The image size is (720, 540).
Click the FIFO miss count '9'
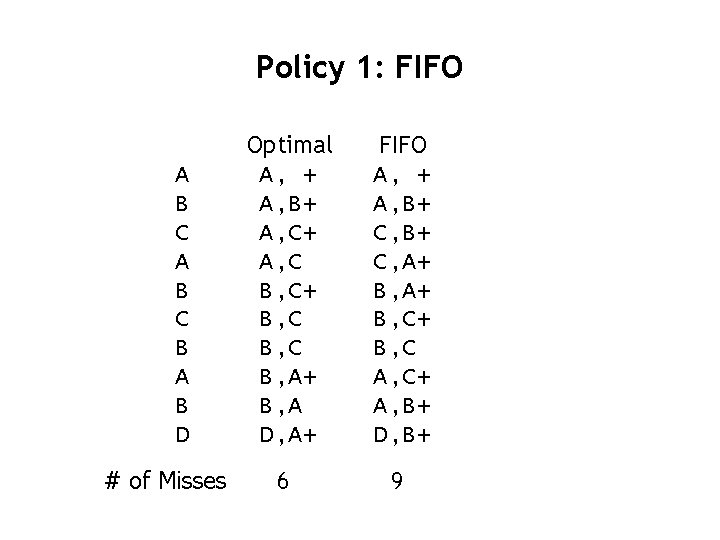(x=397, y=481)
